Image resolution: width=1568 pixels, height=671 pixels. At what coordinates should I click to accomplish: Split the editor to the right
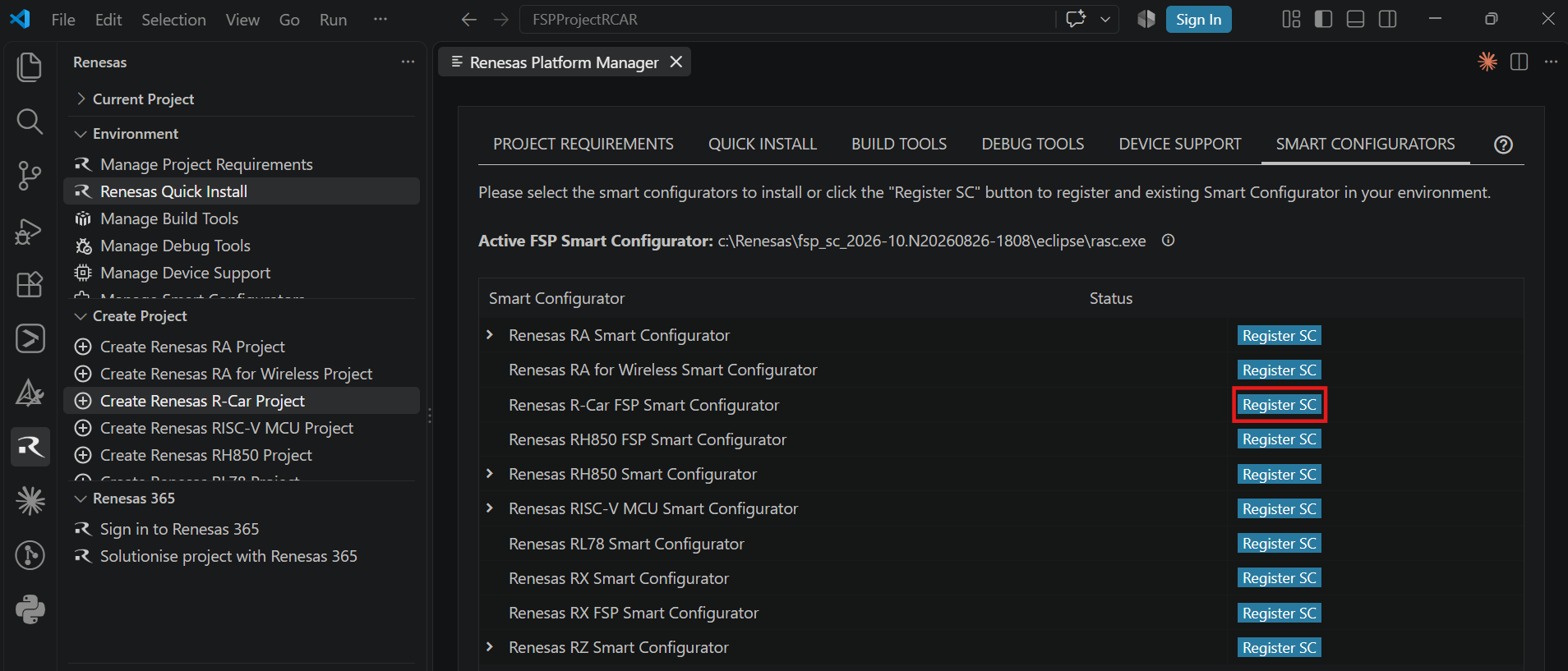coord(1519,62)
